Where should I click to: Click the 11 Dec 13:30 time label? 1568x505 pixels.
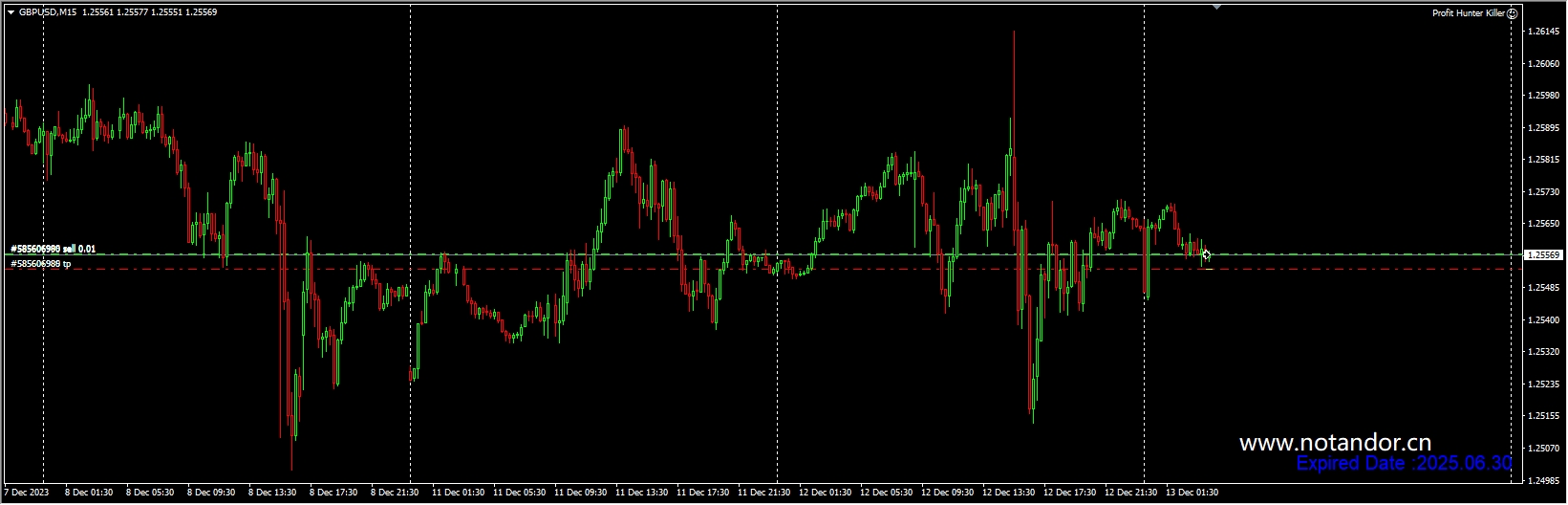[x=641, y=494]
